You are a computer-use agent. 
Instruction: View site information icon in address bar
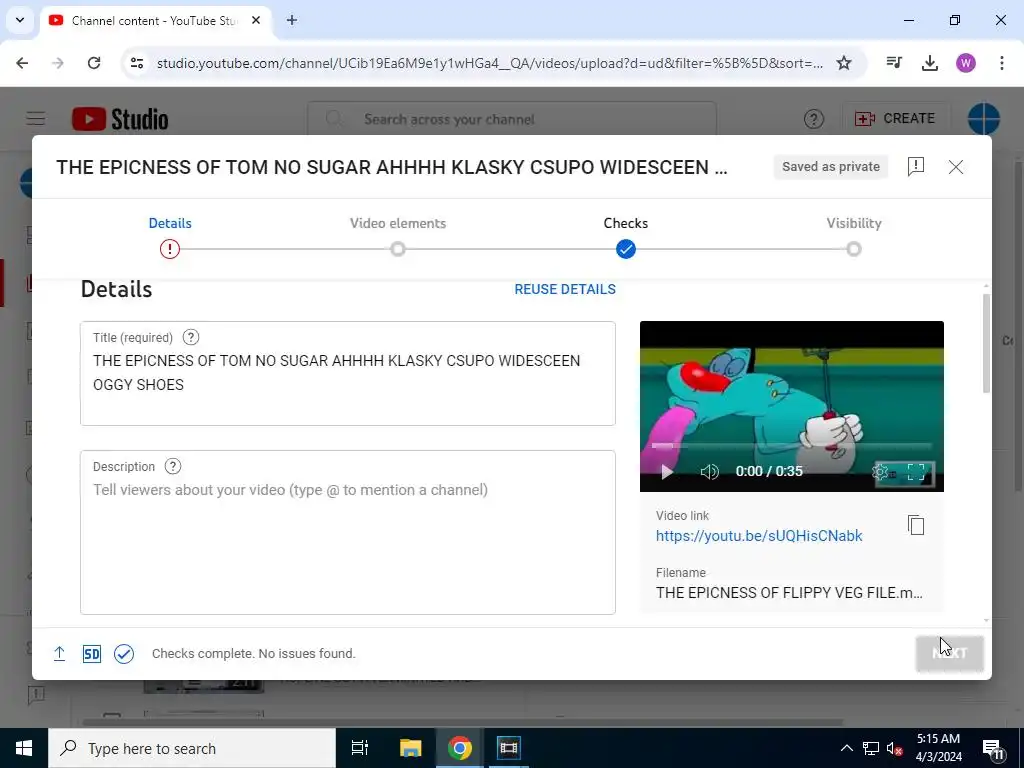point(136,63)
